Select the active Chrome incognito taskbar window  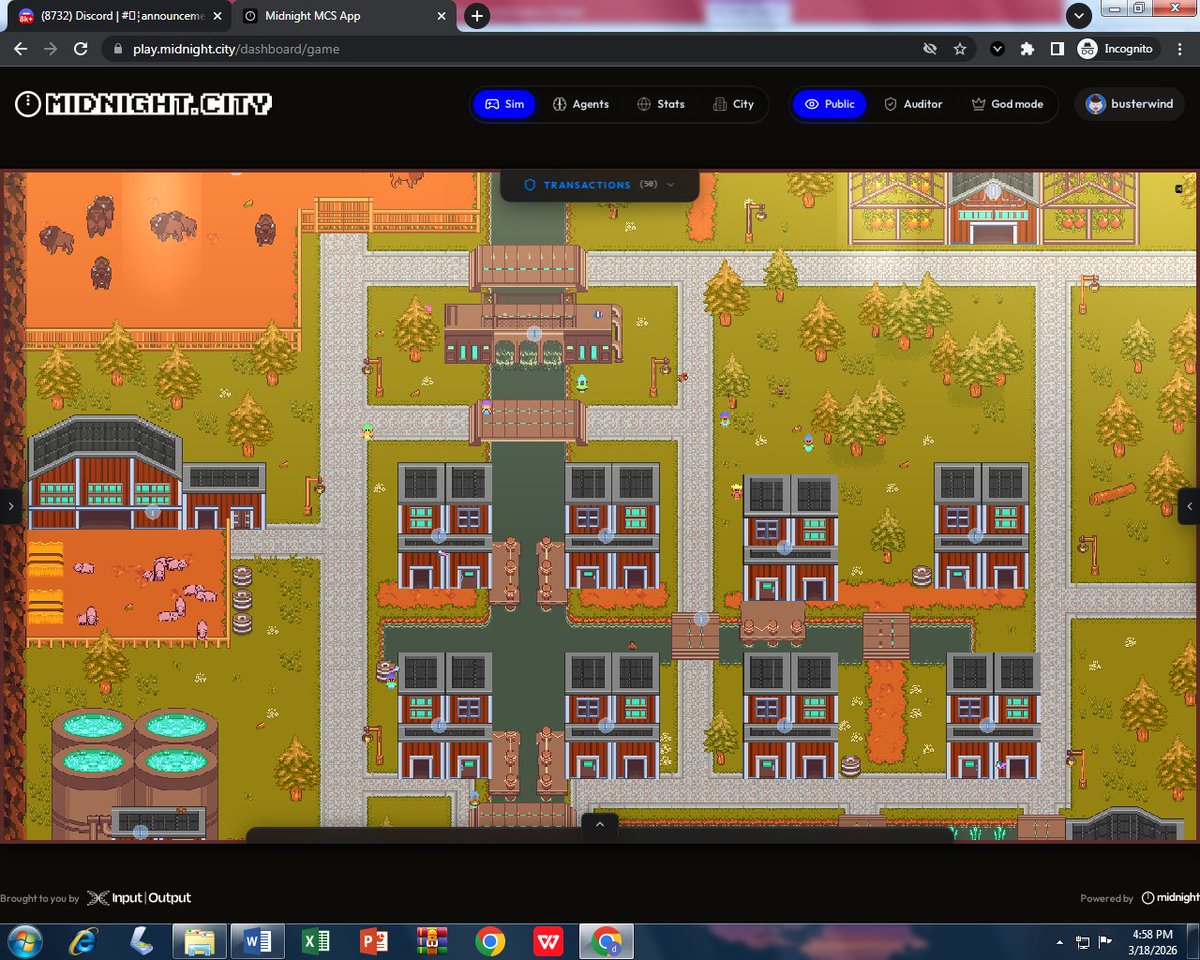tap(606, 941)
